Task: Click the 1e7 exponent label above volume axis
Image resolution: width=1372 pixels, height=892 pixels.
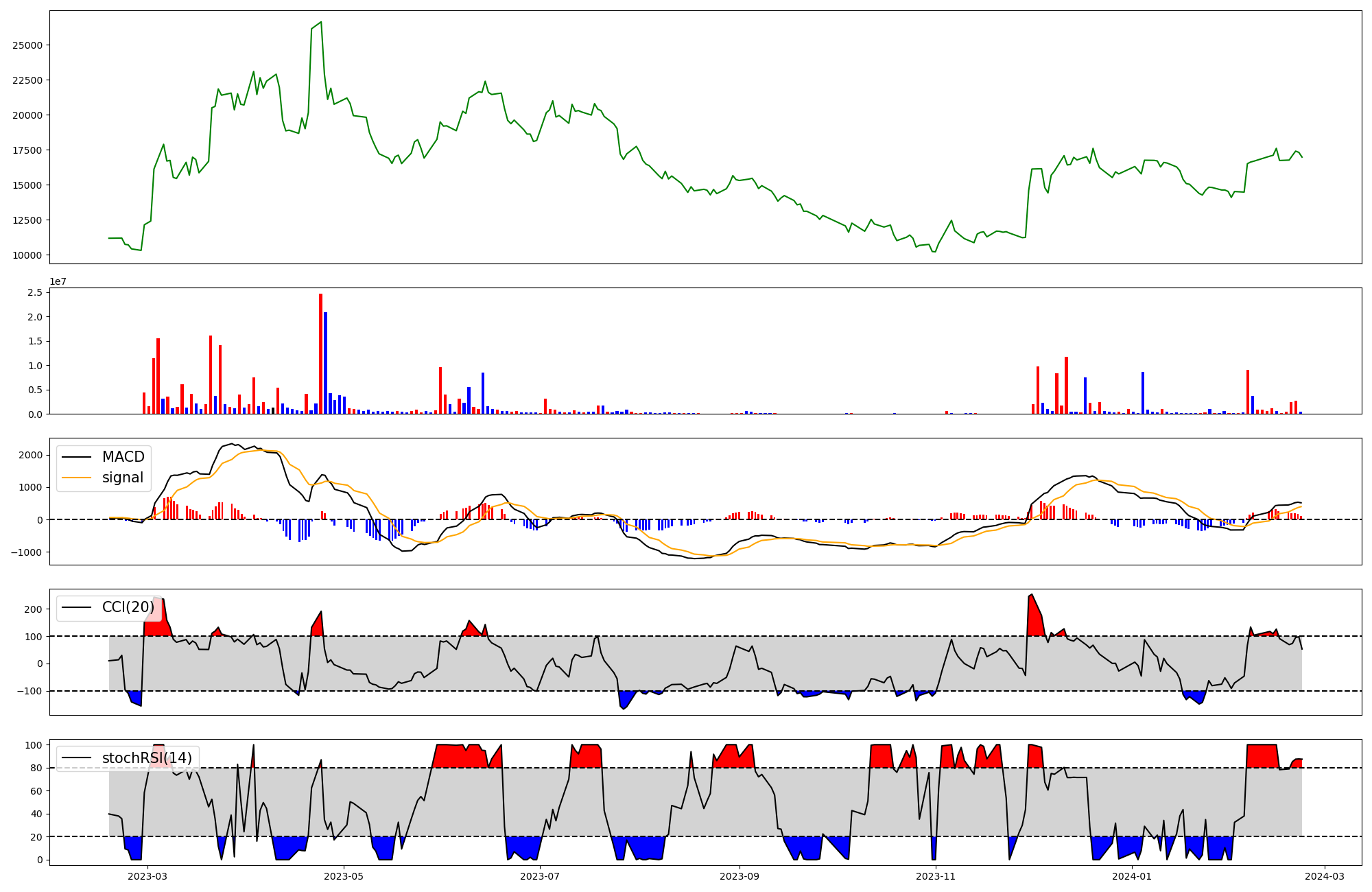Action: (58, 281)
